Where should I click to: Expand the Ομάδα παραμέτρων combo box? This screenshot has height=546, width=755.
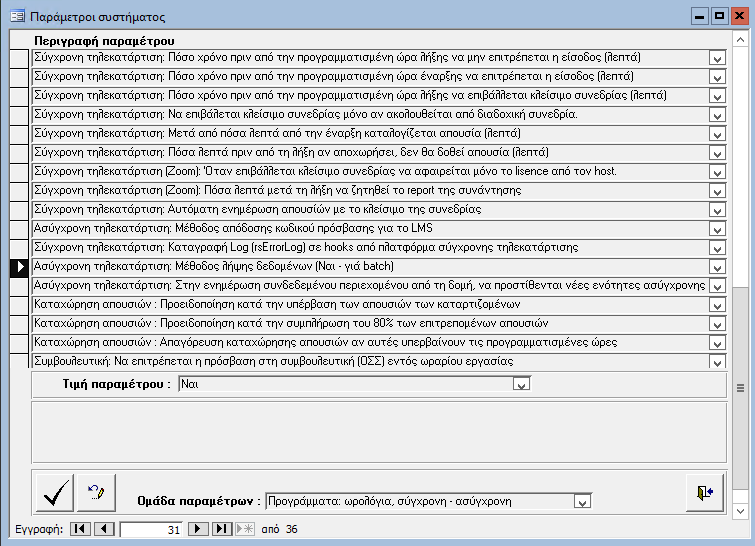point(583,501)
